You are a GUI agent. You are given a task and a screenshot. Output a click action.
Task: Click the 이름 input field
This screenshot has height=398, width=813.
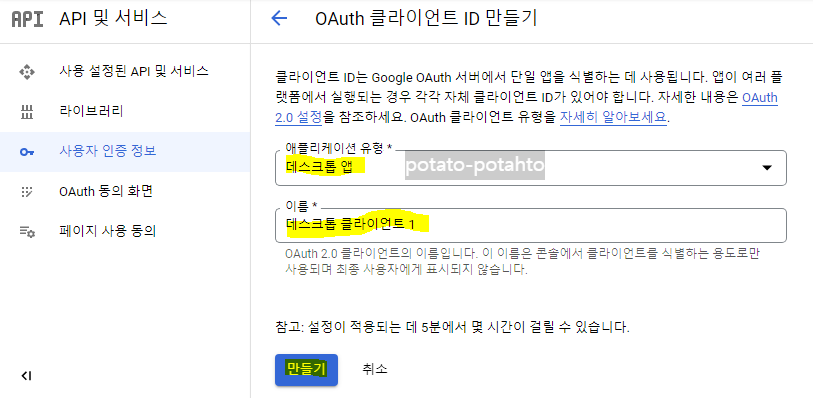click(x=530, y=225)
